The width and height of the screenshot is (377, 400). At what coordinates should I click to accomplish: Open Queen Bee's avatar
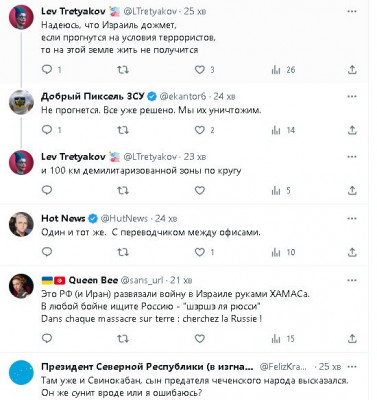21,286
